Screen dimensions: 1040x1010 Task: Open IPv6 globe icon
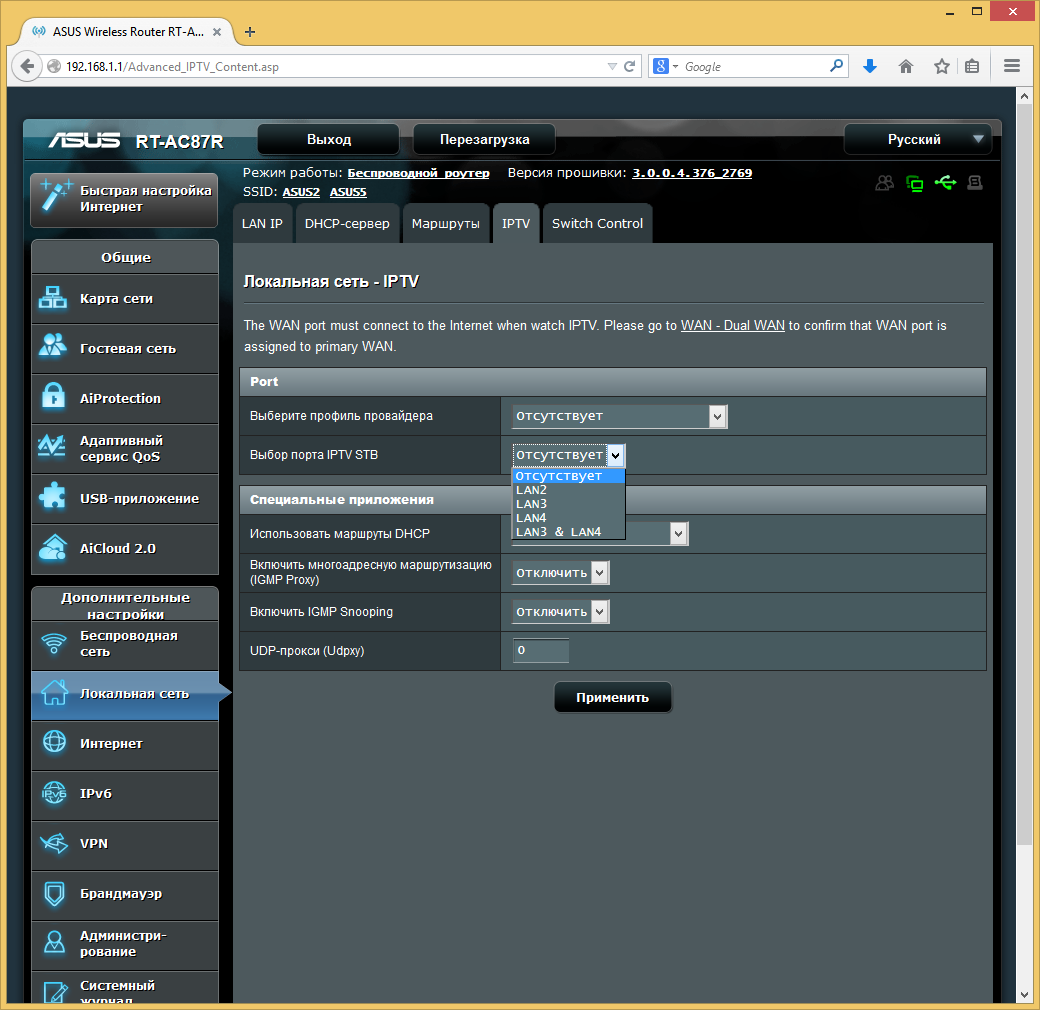[x=54, y=792]
